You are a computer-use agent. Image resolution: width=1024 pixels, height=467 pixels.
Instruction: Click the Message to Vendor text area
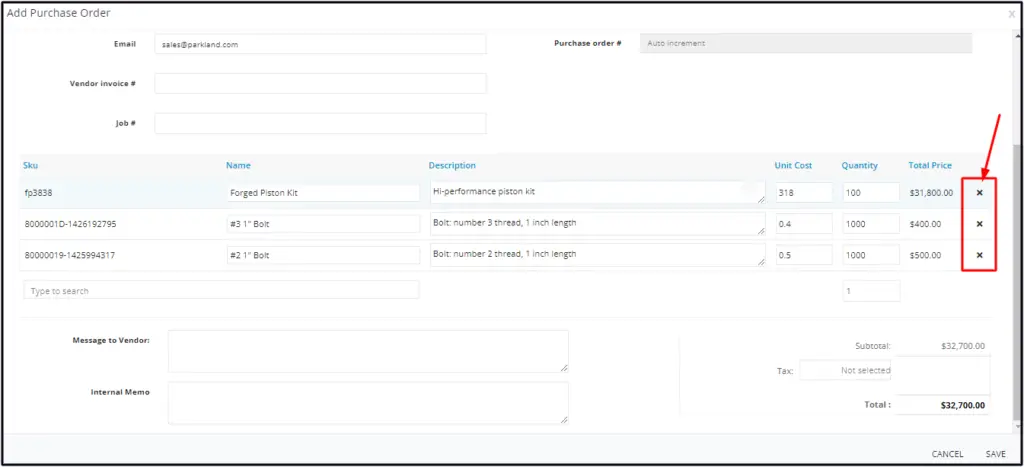tap(368, 351)
